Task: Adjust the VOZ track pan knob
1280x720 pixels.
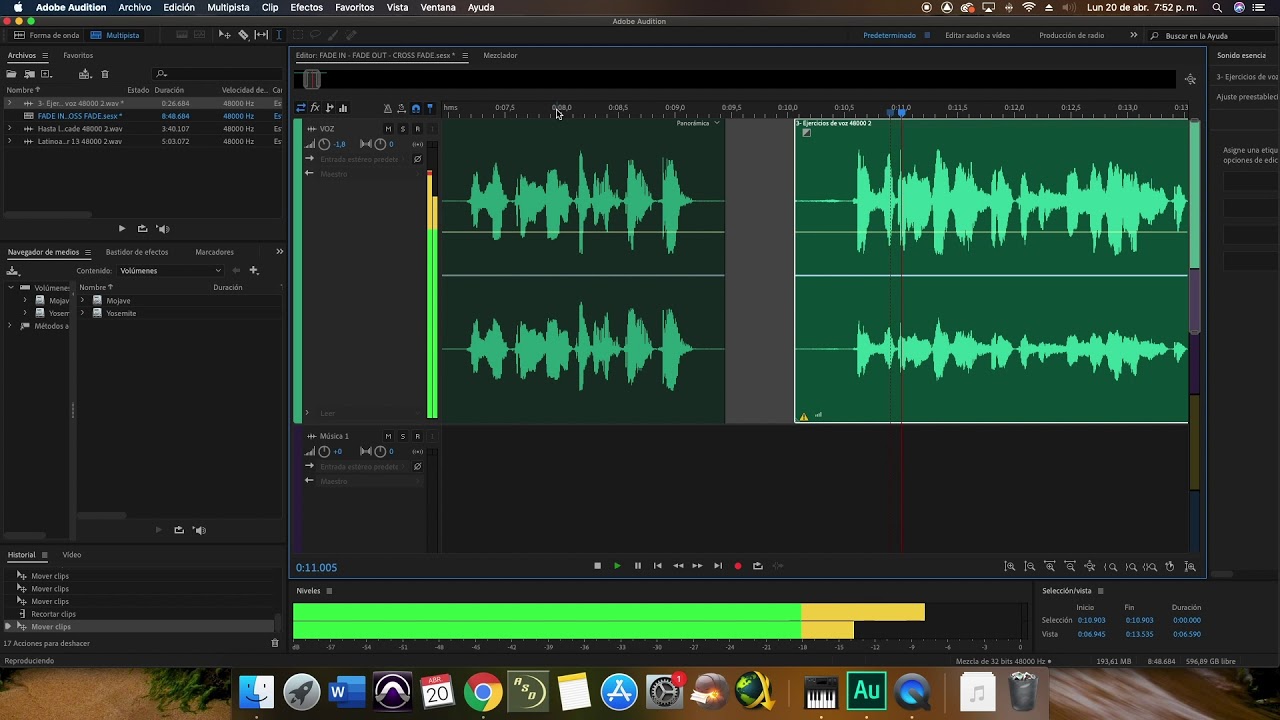Action: pos(380,144)
